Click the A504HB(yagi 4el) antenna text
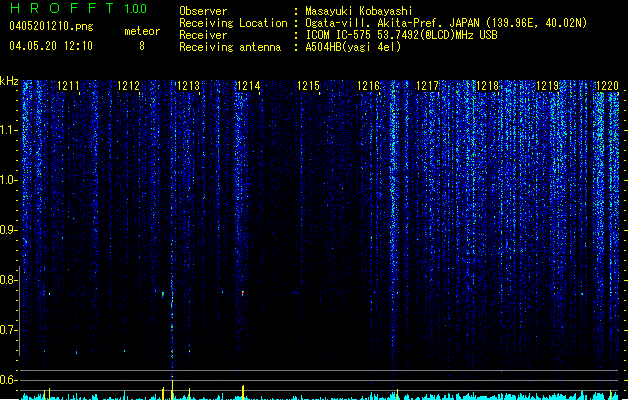 [x=353, y=47]
